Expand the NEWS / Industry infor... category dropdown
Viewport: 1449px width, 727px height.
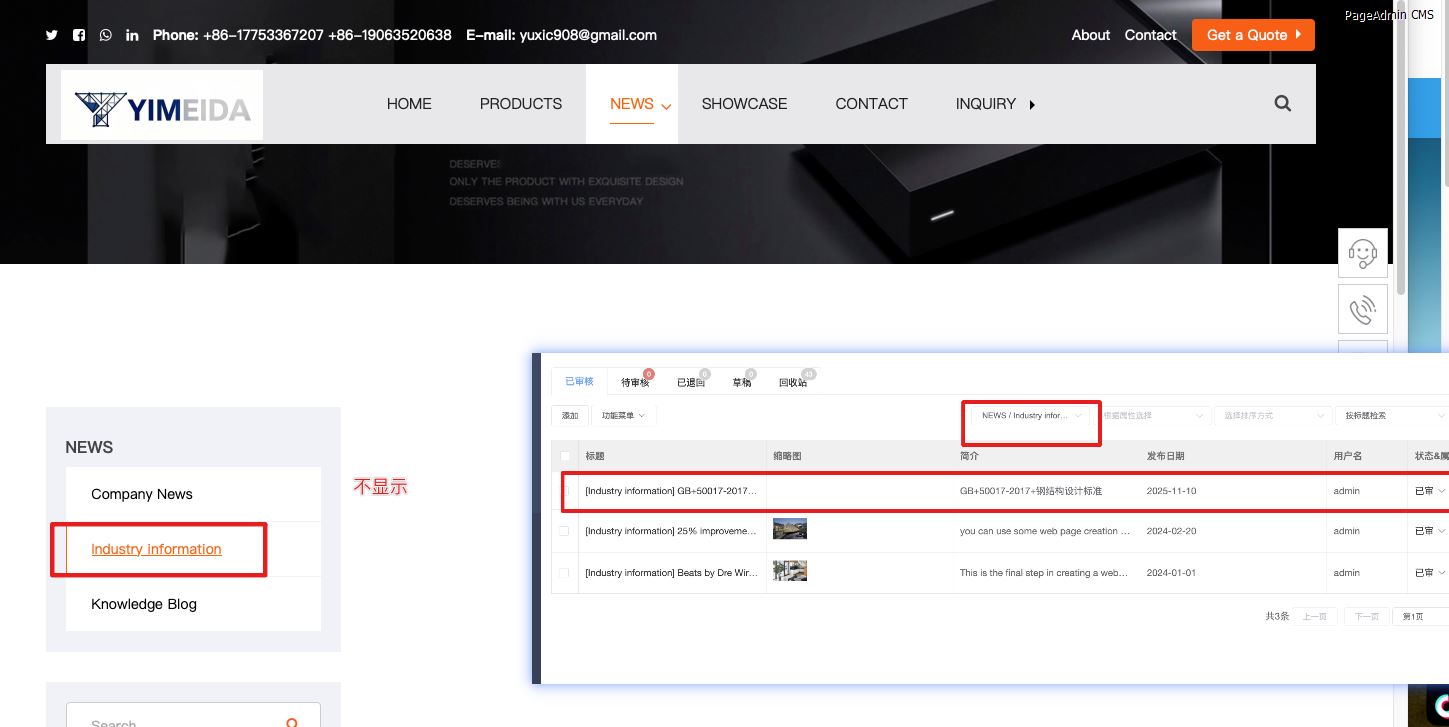pyautogui.click(x=1032, y=415)
